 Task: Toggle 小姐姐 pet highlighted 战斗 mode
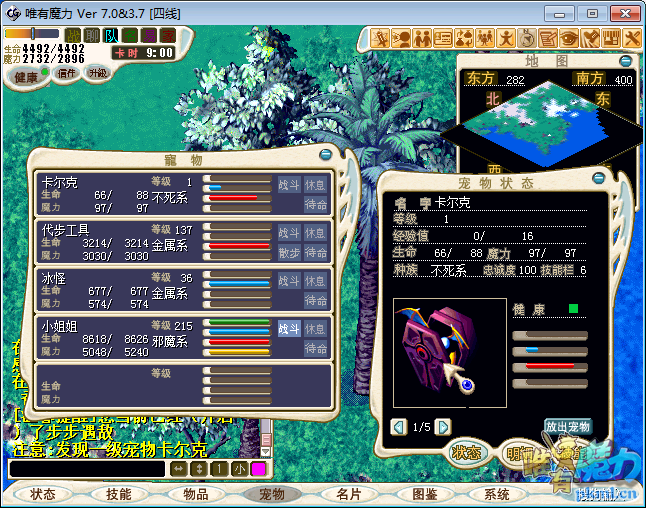tap(289, 329)
